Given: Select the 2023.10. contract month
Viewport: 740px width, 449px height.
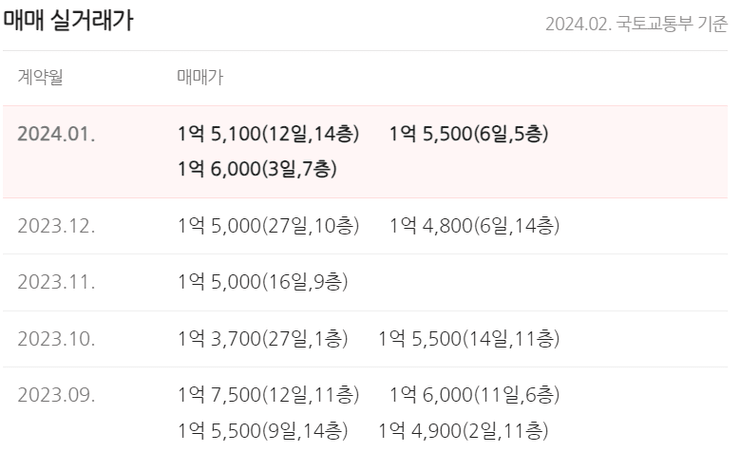Looking at the screenshot, I should 57,339.
